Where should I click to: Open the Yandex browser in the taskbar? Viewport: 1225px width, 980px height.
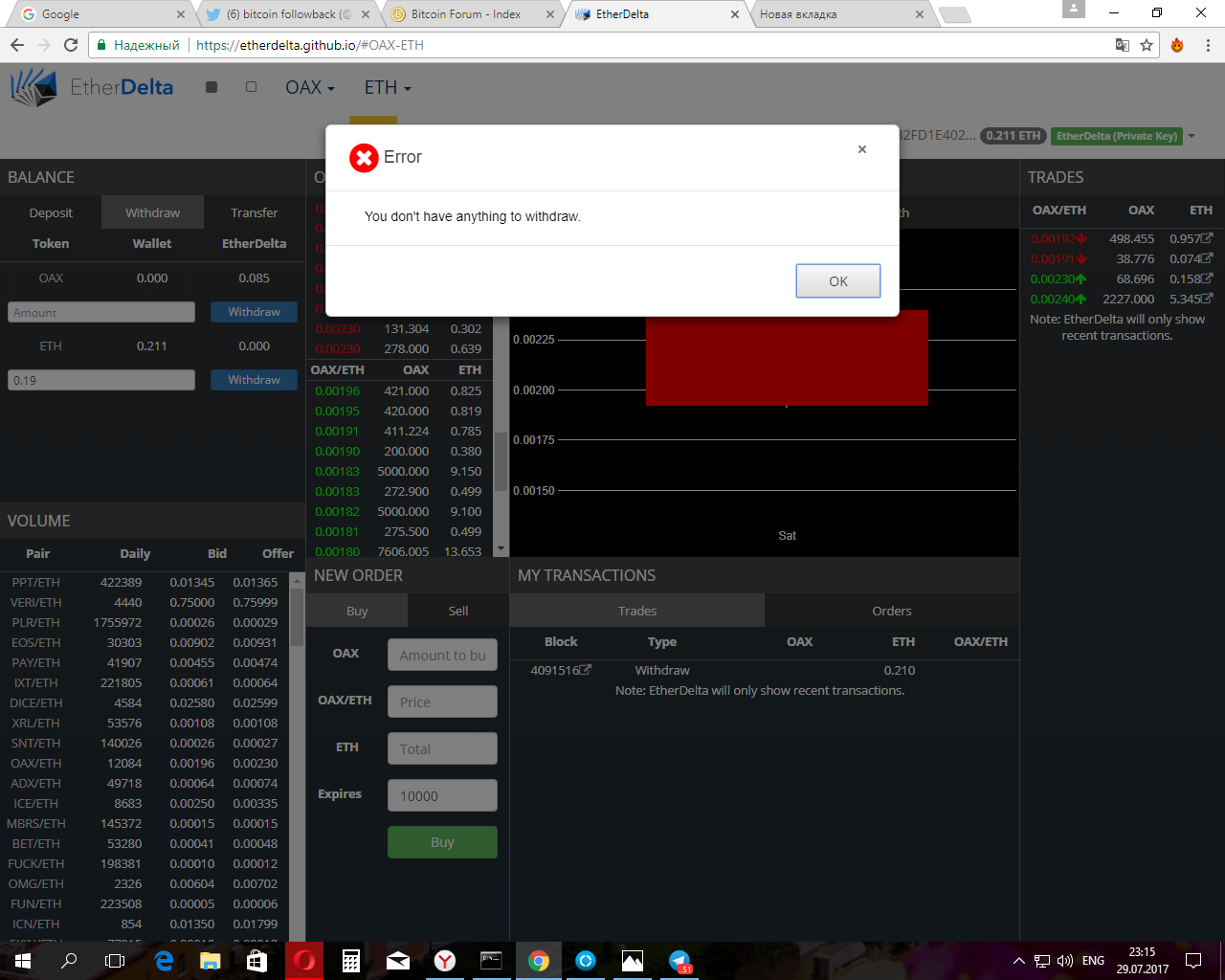(x=445, y=961)
